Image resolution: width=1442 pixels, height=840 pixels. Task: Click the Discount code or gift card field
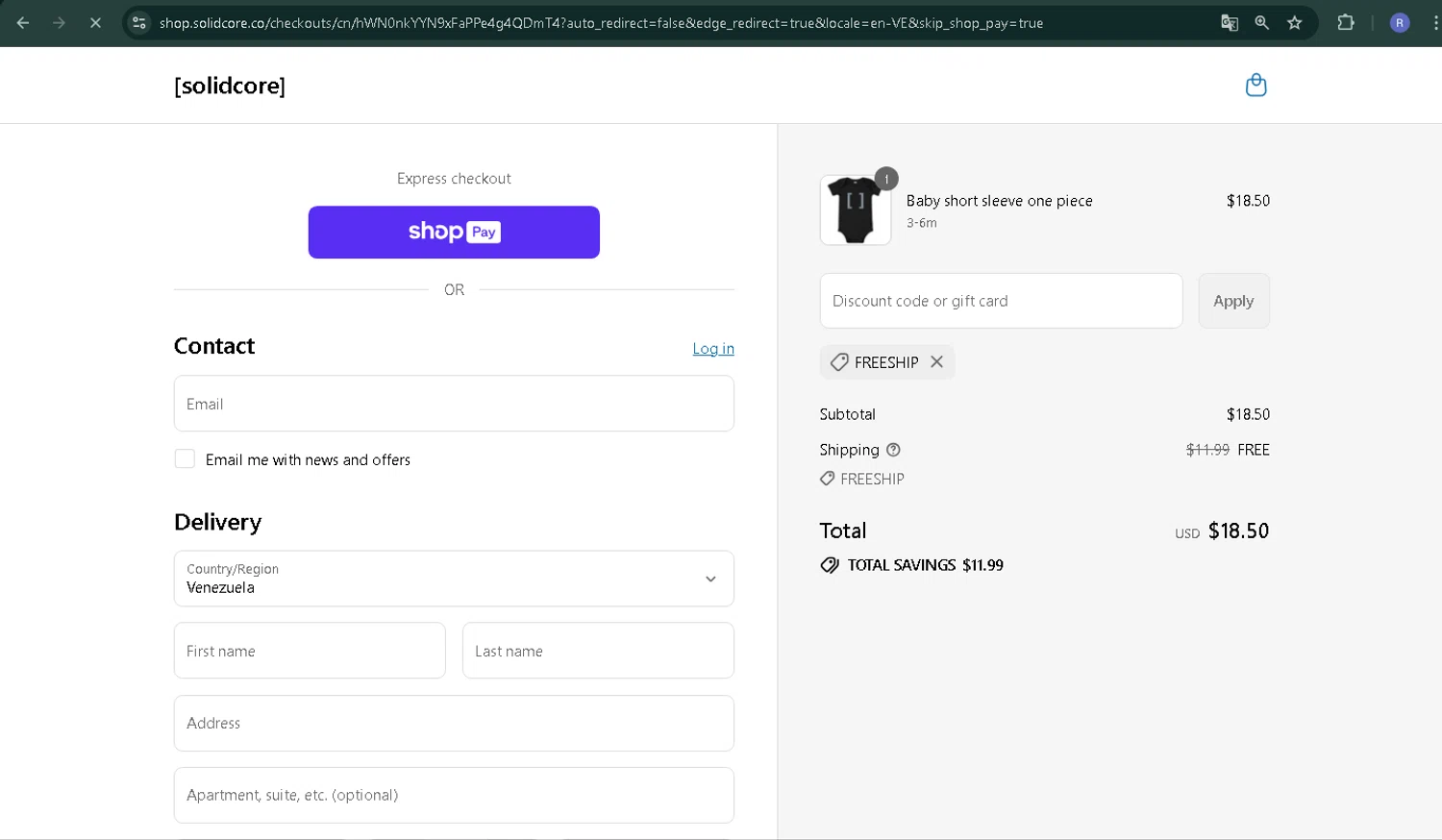click(x=1001, y=301)
